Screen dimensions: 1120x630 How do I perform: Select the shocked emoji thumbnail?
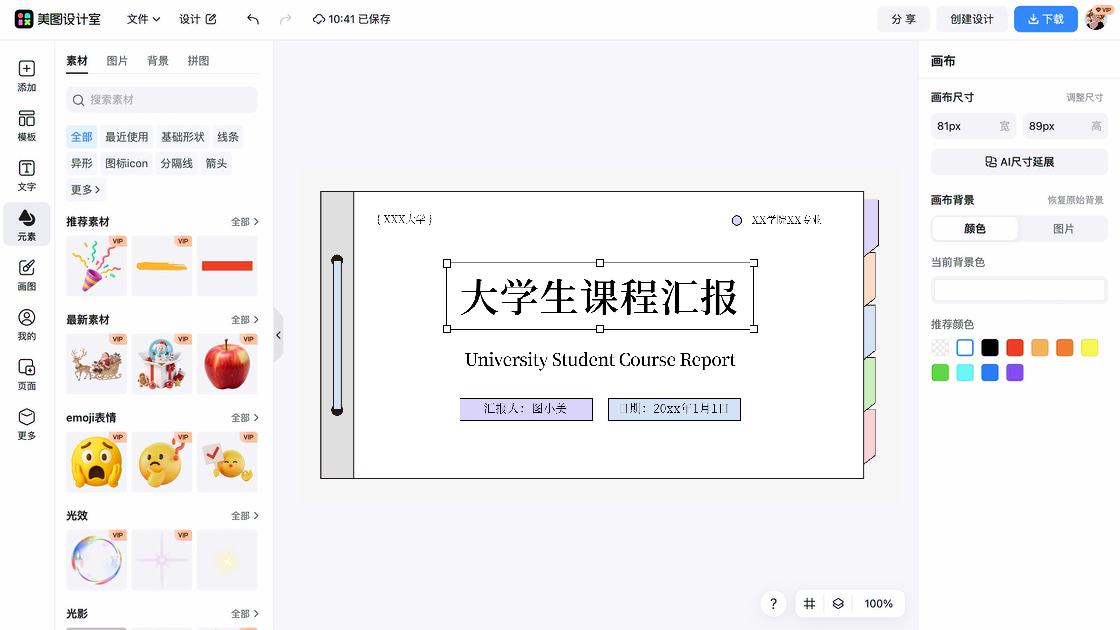coord(96,461)
